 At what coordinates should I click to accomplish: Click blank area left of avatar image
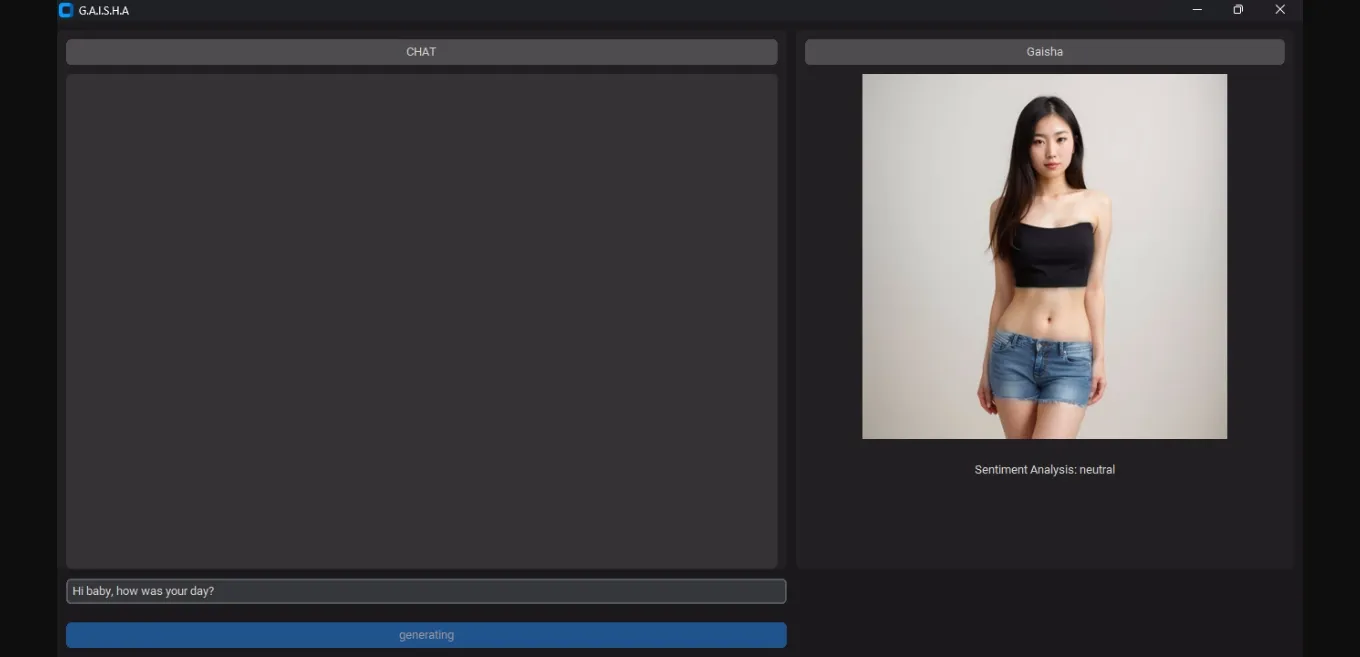832,256
